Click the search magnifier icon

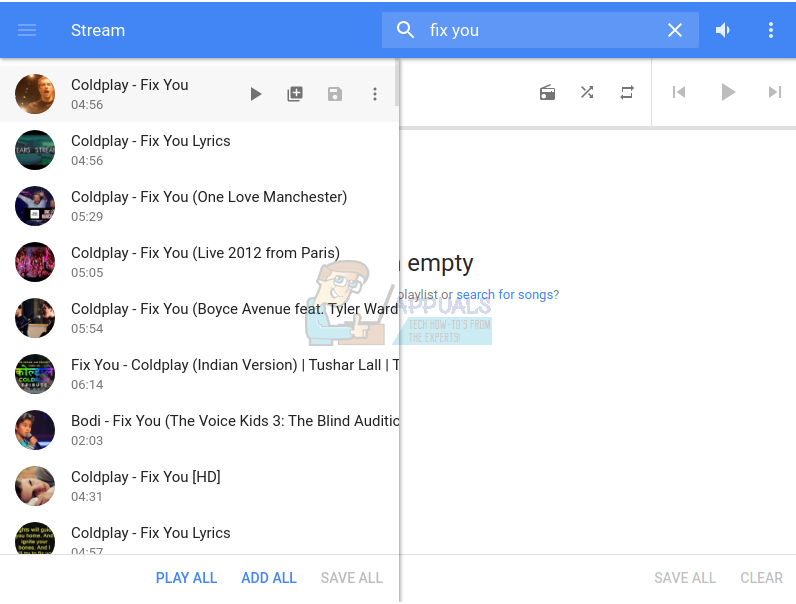(405, 30)
